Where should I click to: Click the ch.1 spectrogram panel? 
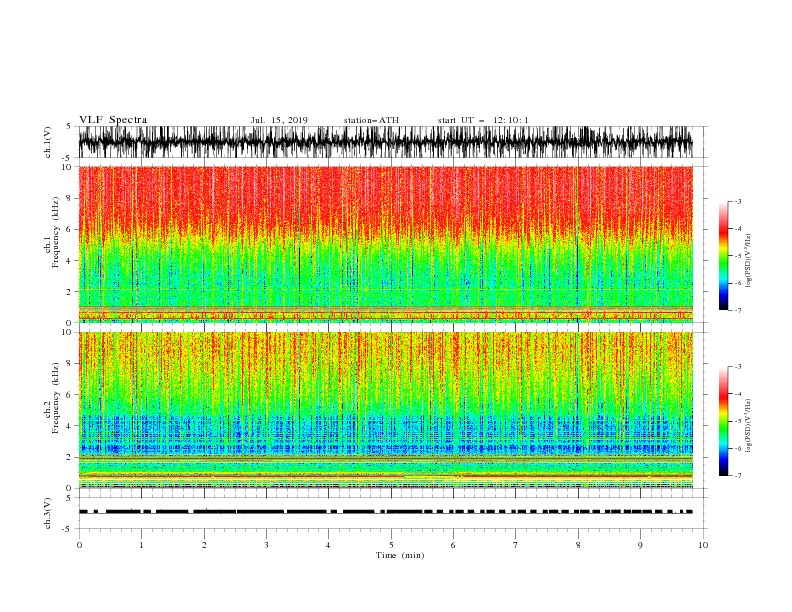385,244
